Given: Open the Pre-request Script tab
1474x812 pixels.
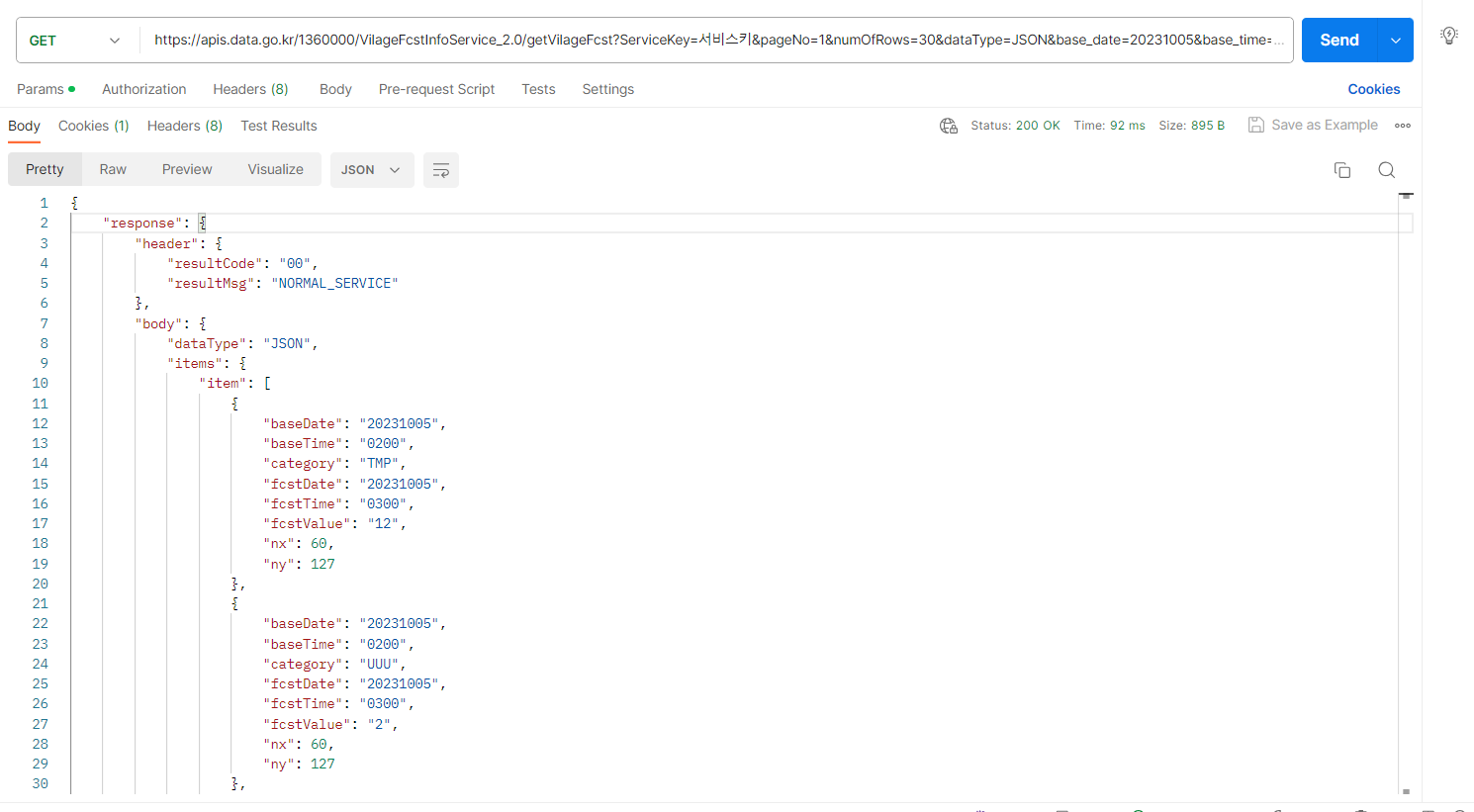Looking at the screenshot, I should pos(436,89).
